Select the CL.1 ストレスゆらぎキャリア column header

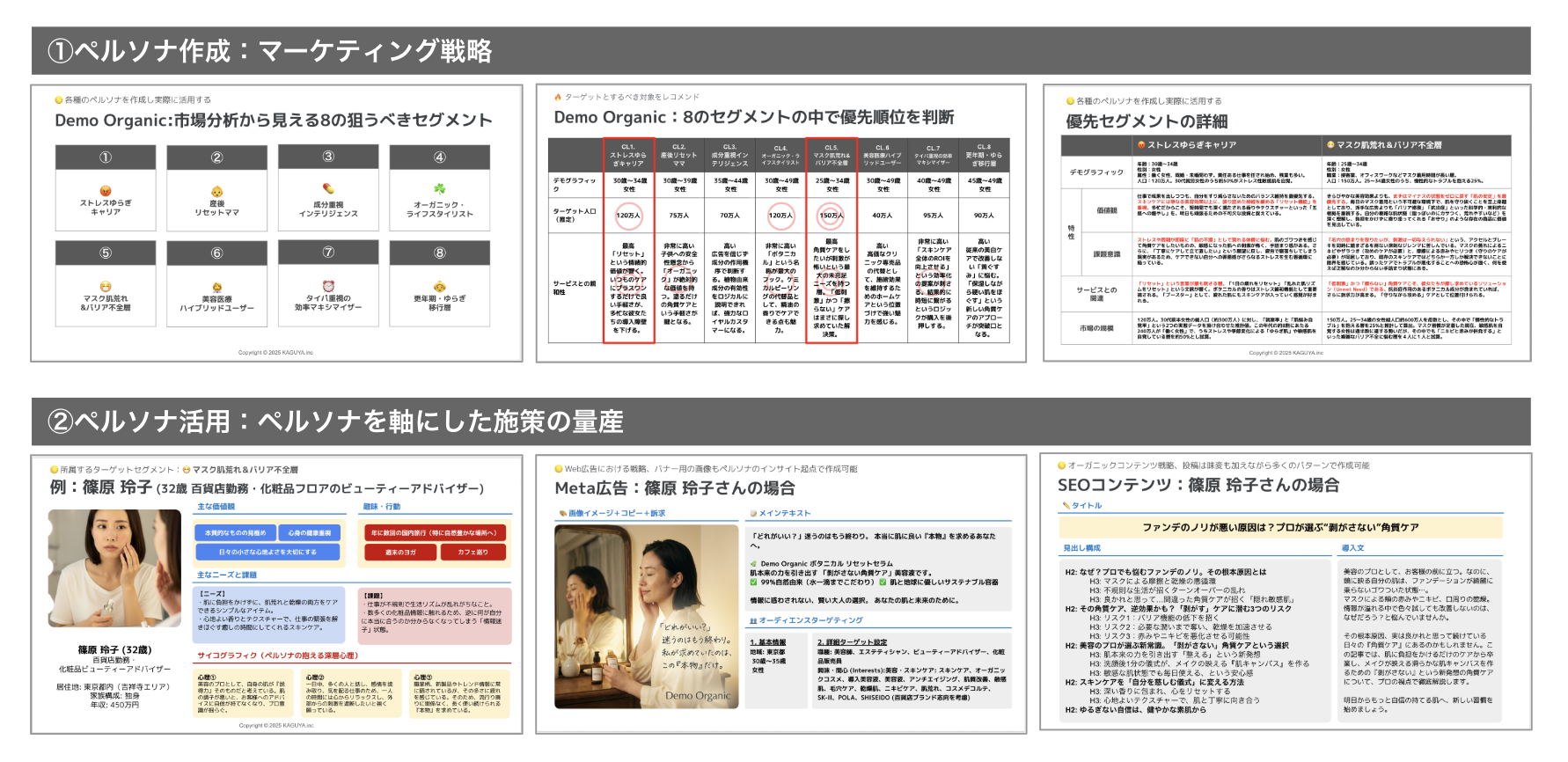628,156
